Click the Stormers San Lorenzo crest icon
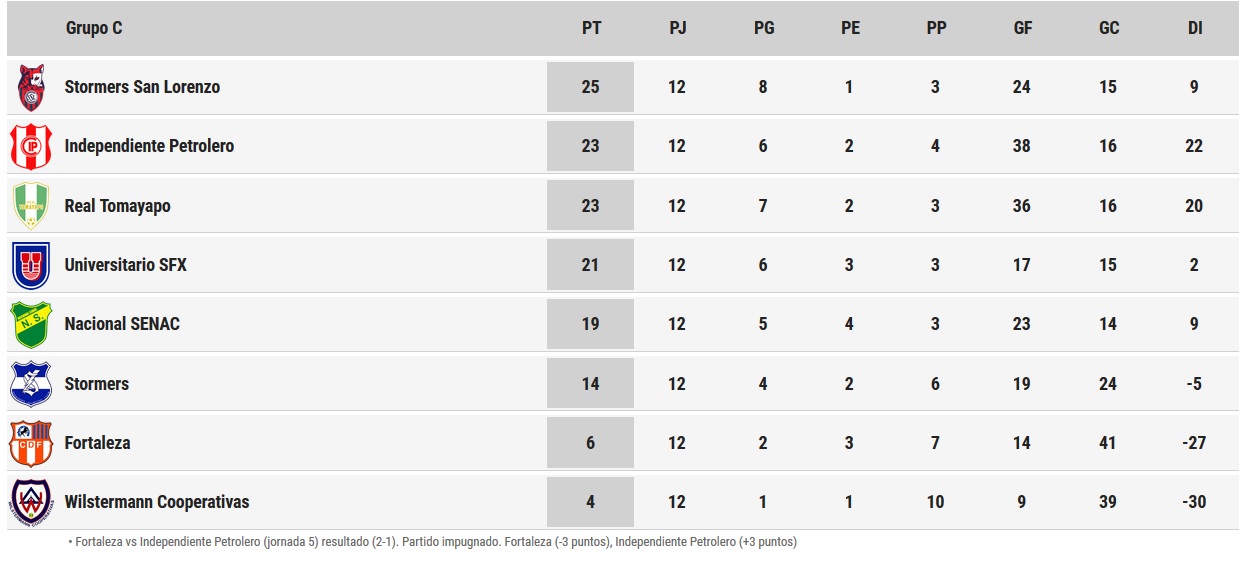The image size is (1241, 566). 31,87
